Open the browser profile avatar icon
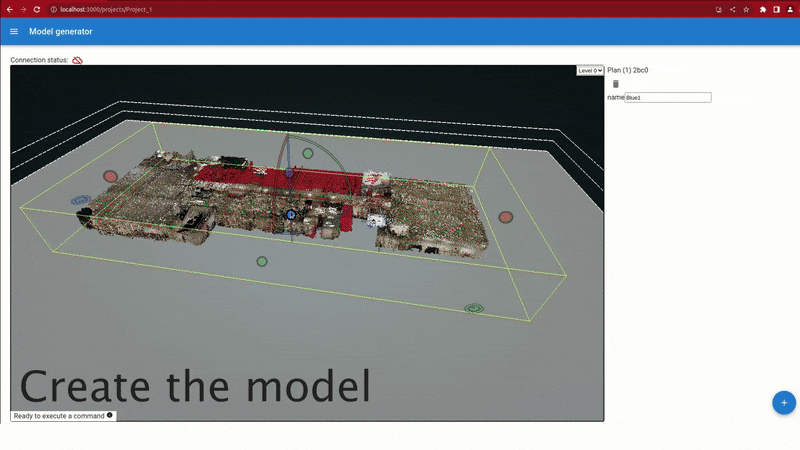Viewport: 800px width, 450px height. point(791,9)
